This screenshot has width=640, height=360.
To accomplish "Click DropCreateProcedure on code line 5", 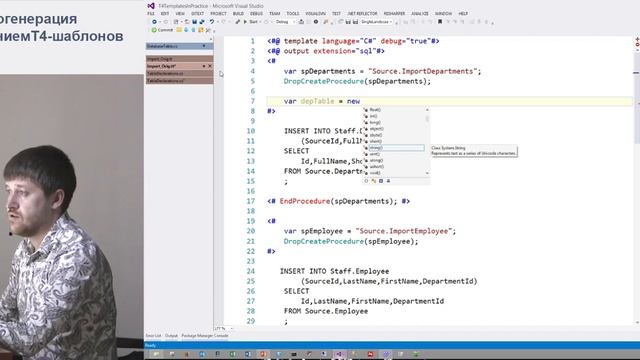I will click(323, 81).
